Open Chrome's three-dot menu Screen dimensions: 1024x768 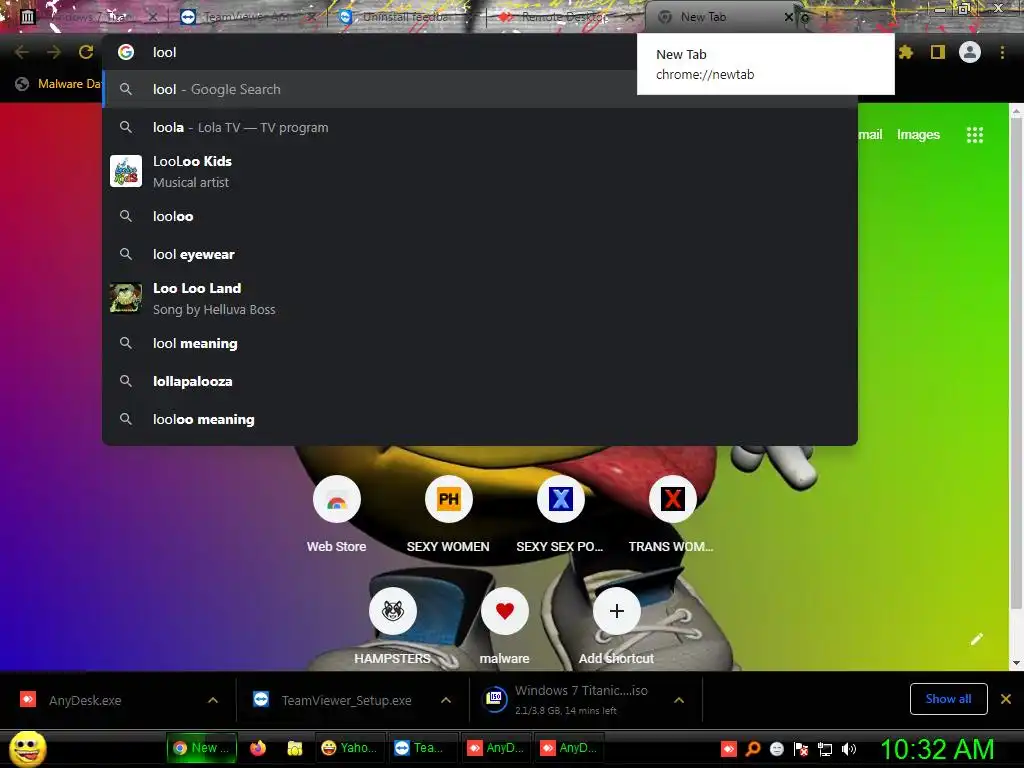(1002, 52)
